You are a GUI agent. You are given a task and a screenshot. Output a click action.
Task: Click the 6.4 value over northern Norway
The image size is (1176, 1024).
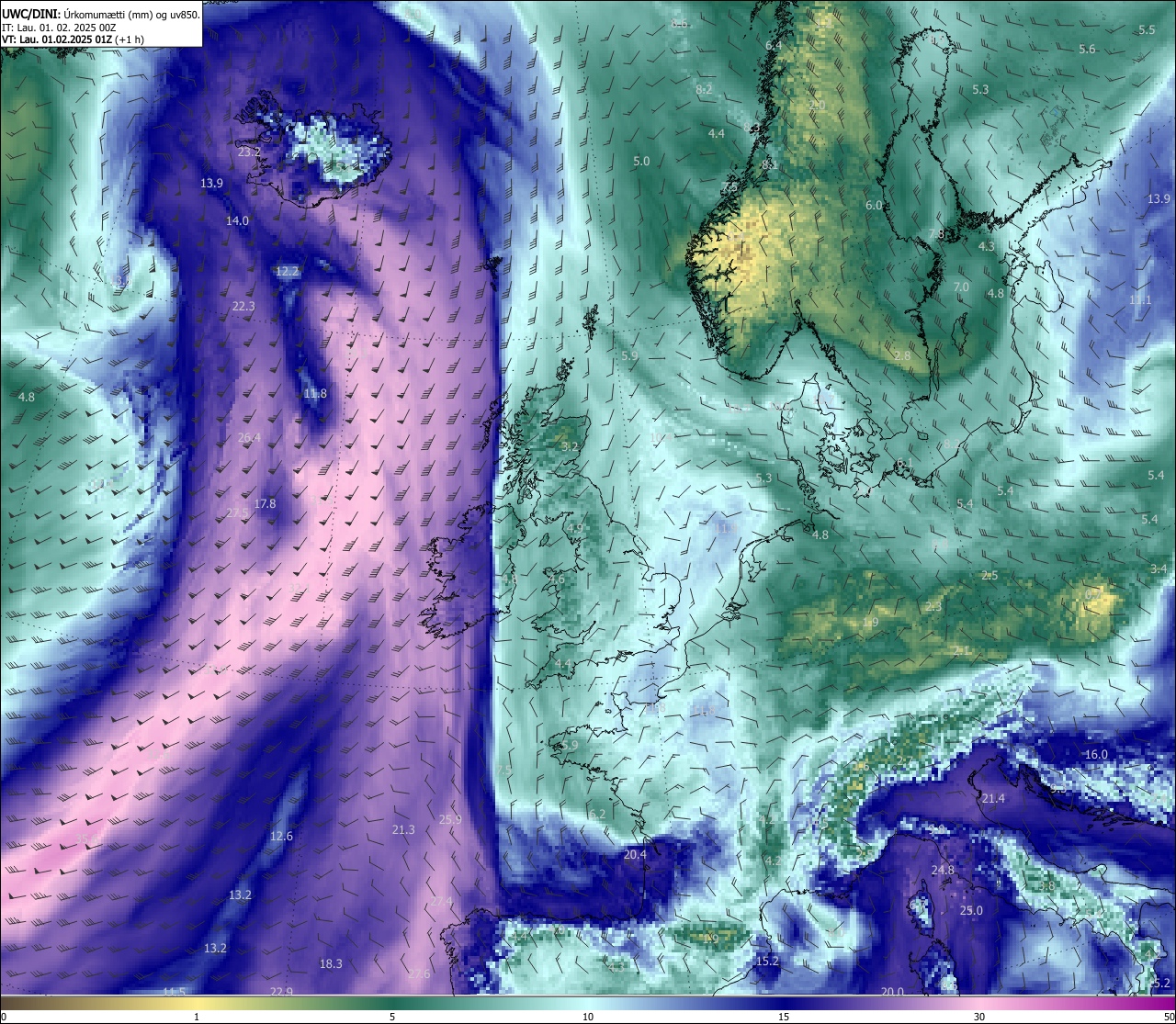774,45
